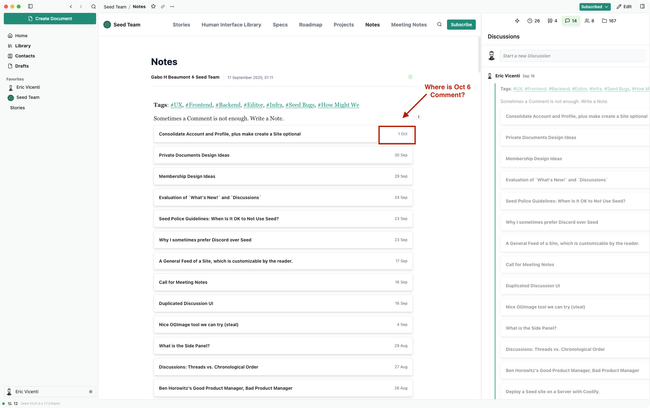Viewport: 650px width, 408px height.
Task: Star the Notes document as favorite
Action: point(152,6)
